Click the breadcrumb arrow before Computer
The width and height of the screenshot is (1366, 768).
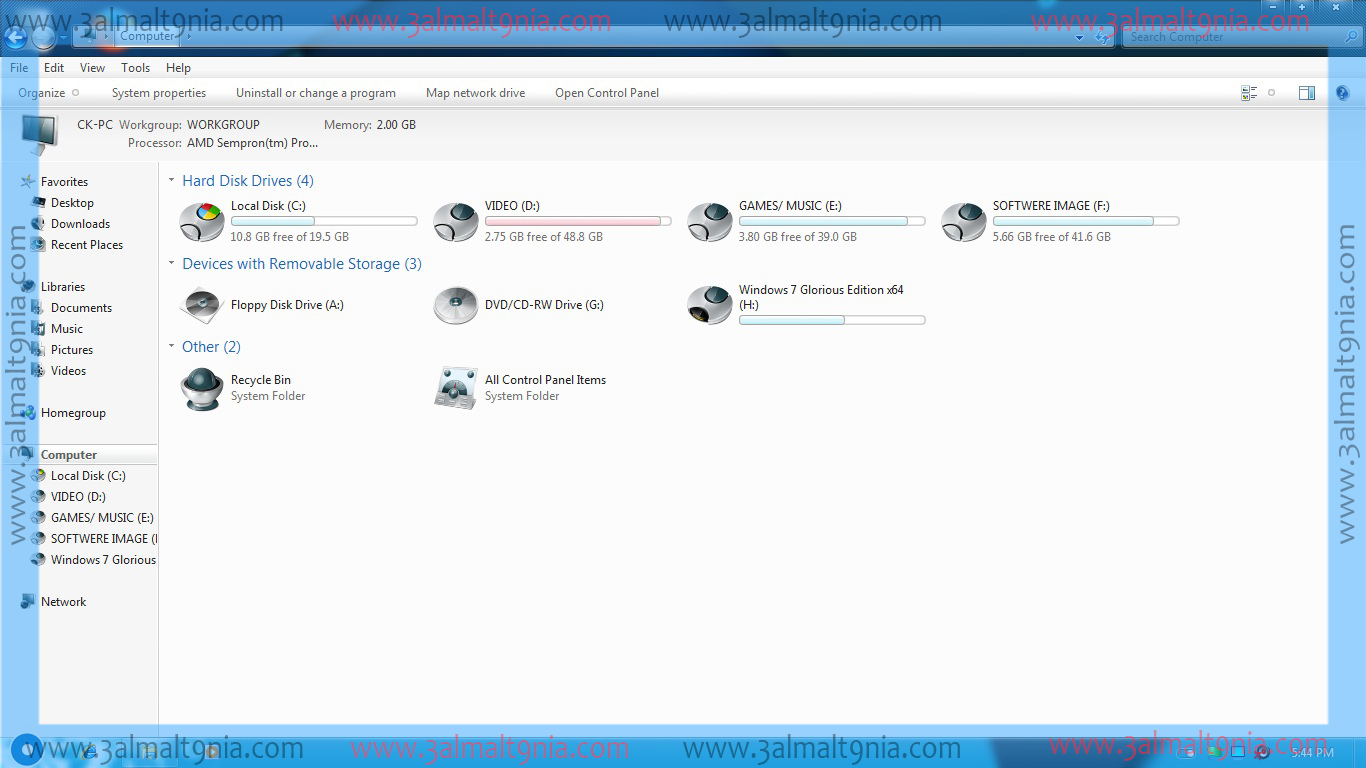107,37
